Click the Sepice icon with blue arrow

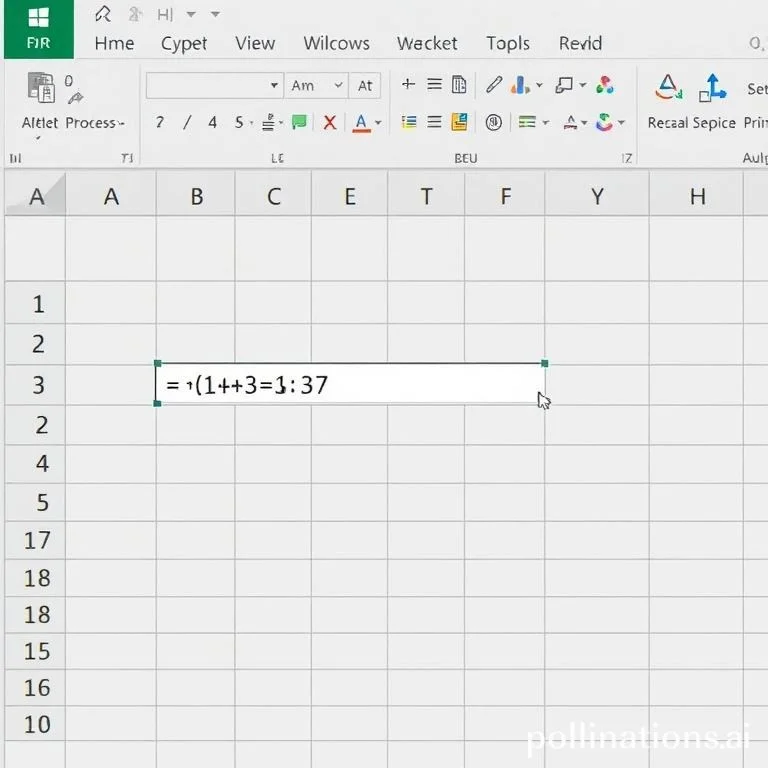coord(713,88)
